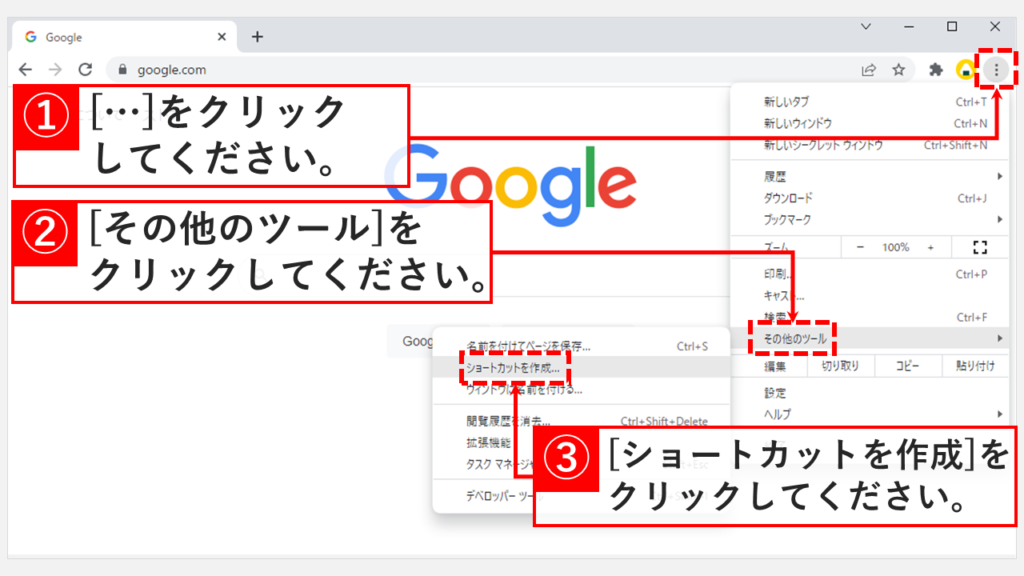This screenshot has height=576, width=1024.
Task: Expand the ヘルプ submenu
Action: click(x=869, y=414)
